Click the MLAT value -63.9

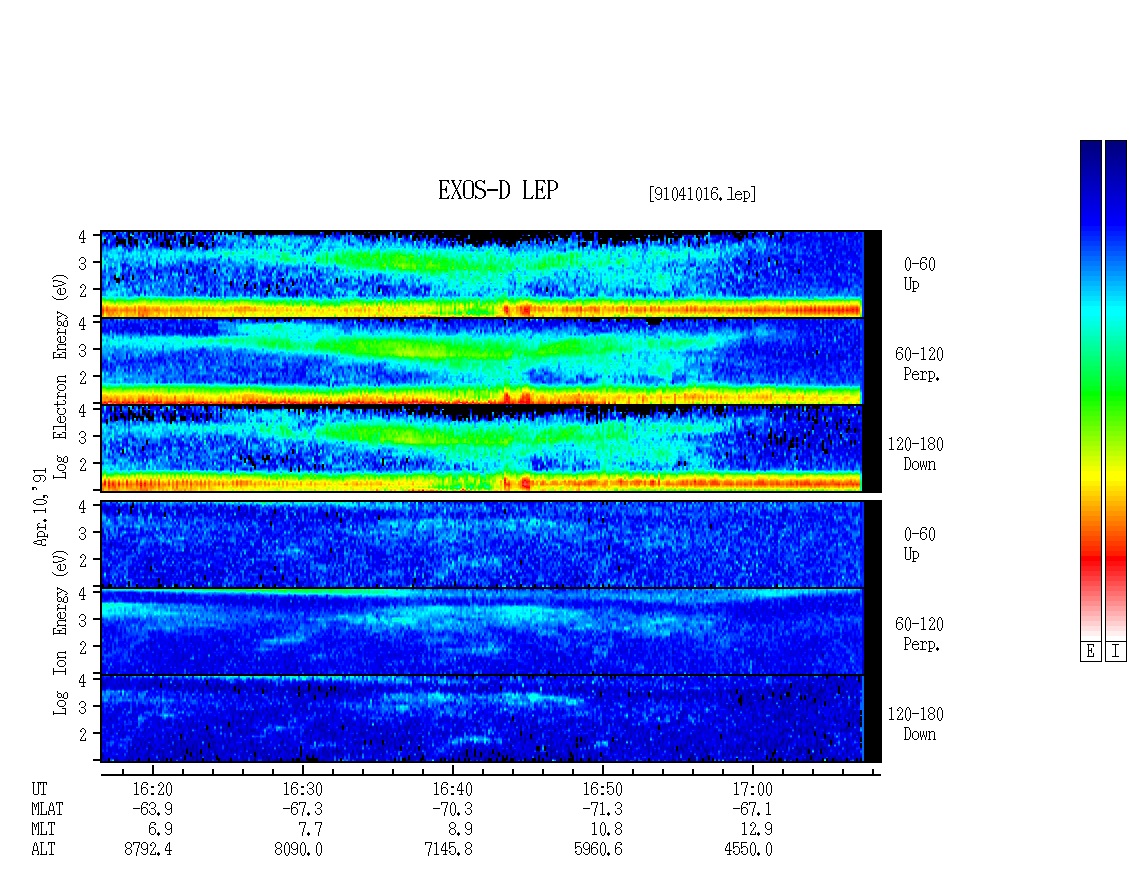[152, 809]
